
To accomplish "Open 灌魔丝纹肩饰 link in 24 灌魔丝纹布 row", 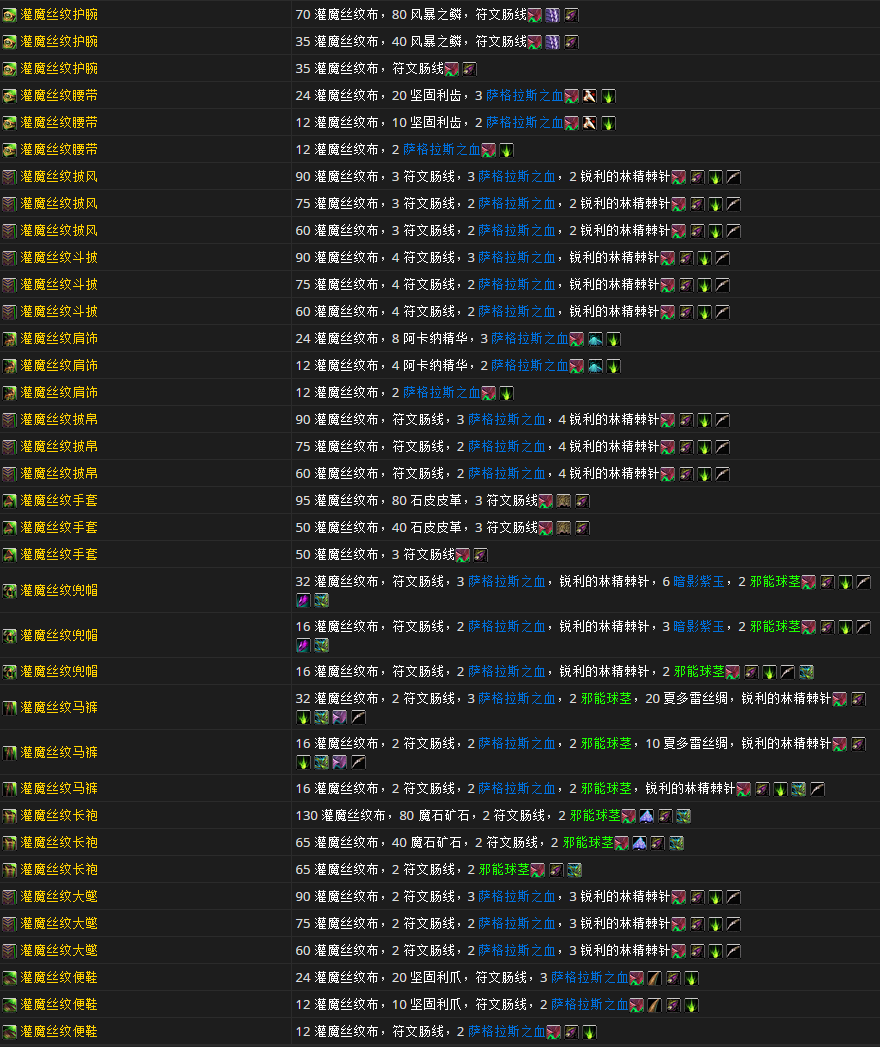I will (59, 339).
